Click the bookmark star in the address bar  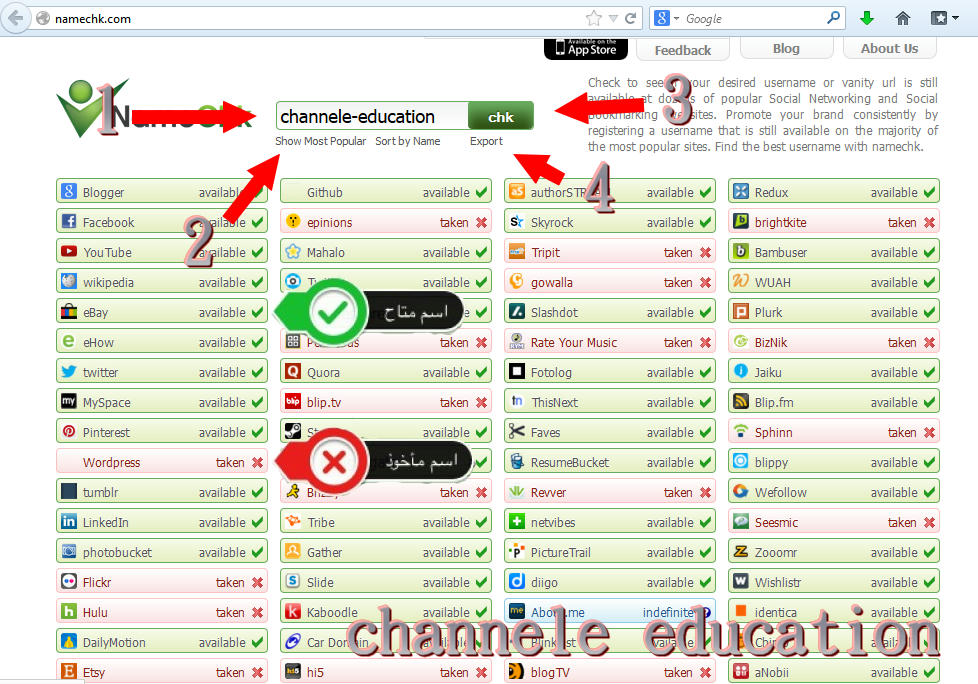[594, 18]
